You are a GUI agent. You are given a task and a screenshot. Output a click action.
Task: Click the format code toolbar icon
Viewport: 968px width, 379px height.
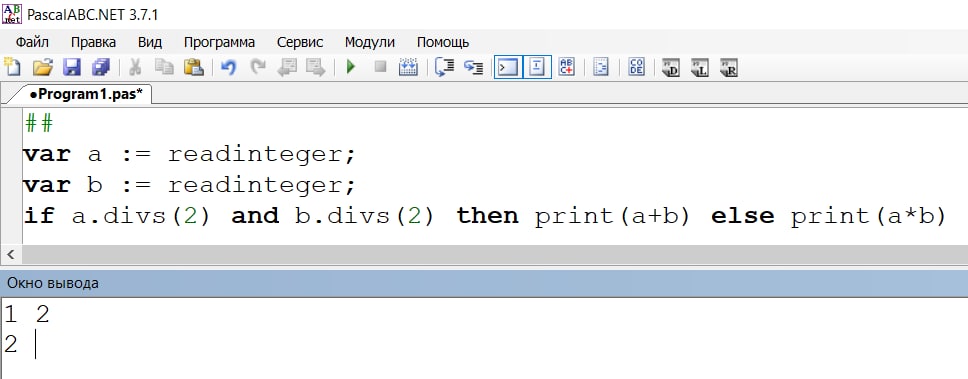pyautogui.click(x=601, y=67)
